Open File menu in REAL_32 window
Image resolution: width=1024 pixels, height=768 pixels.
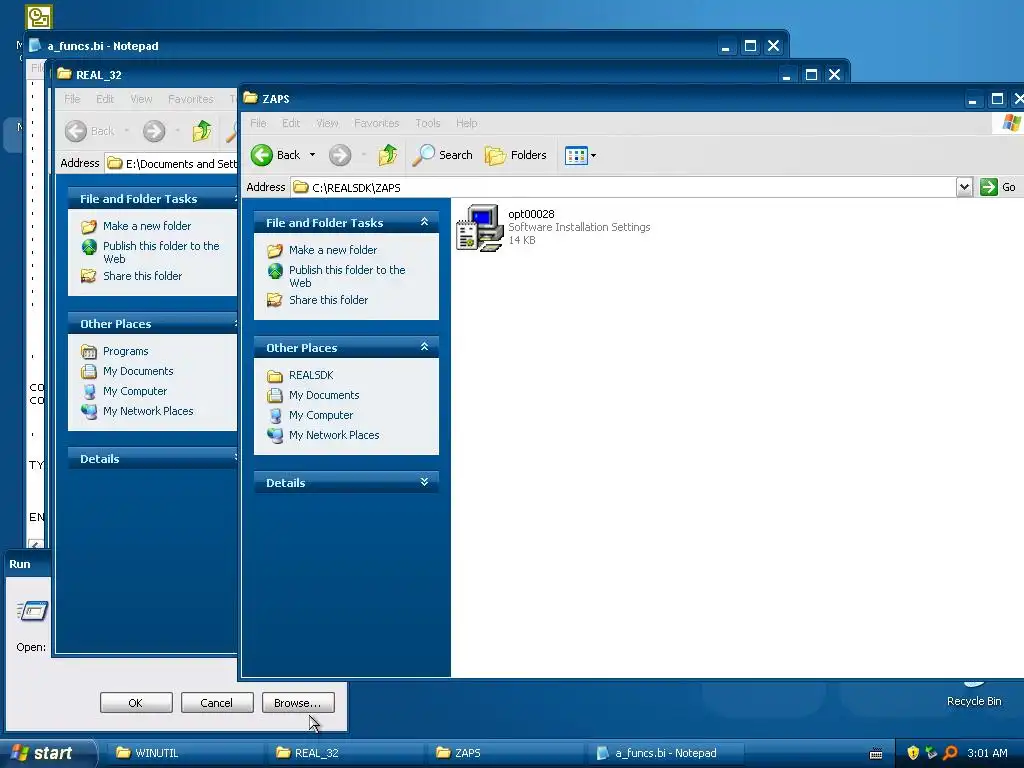(x=72, y=99)
